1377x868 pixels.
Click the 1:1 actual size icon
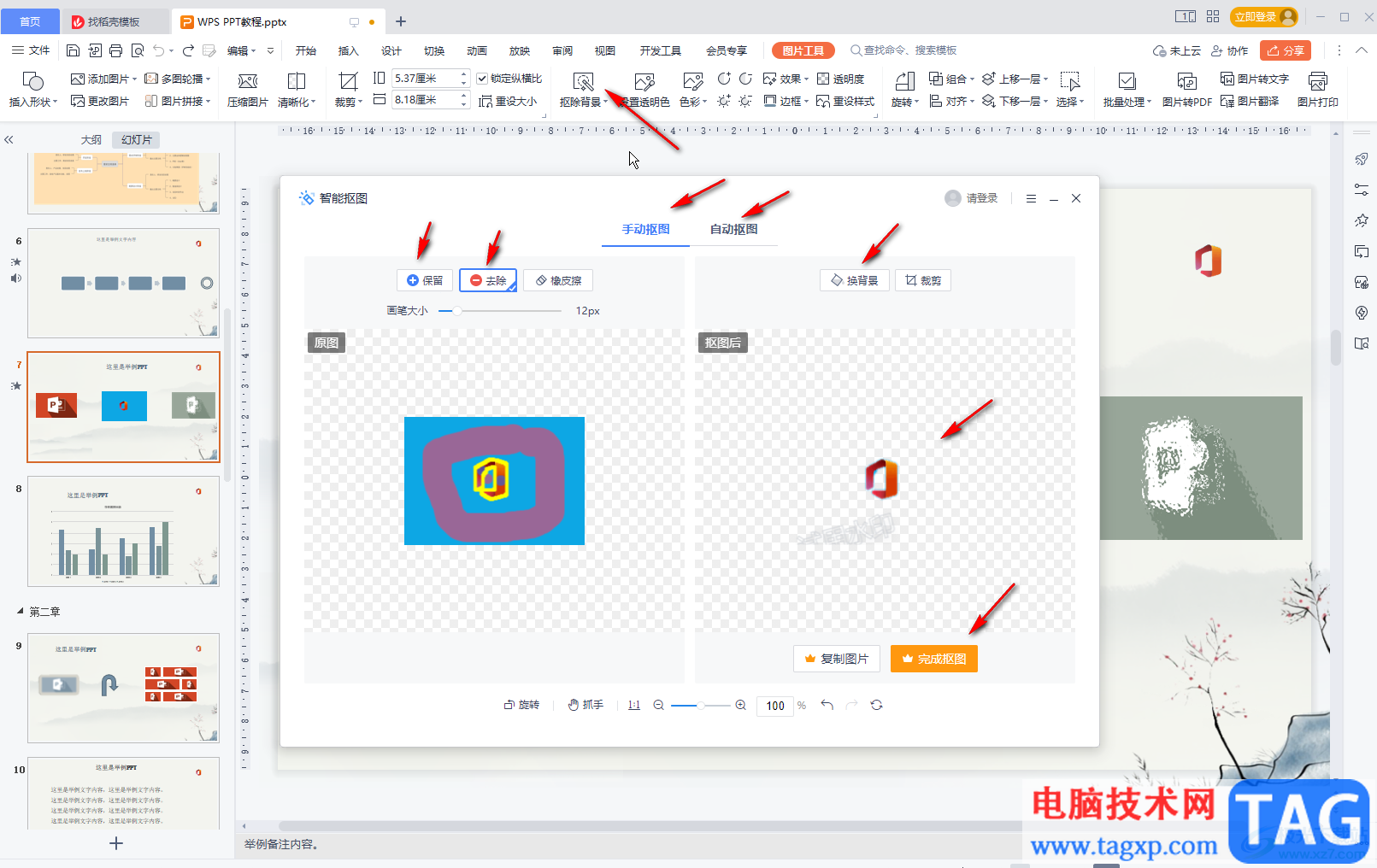click(x=634, y=705)
